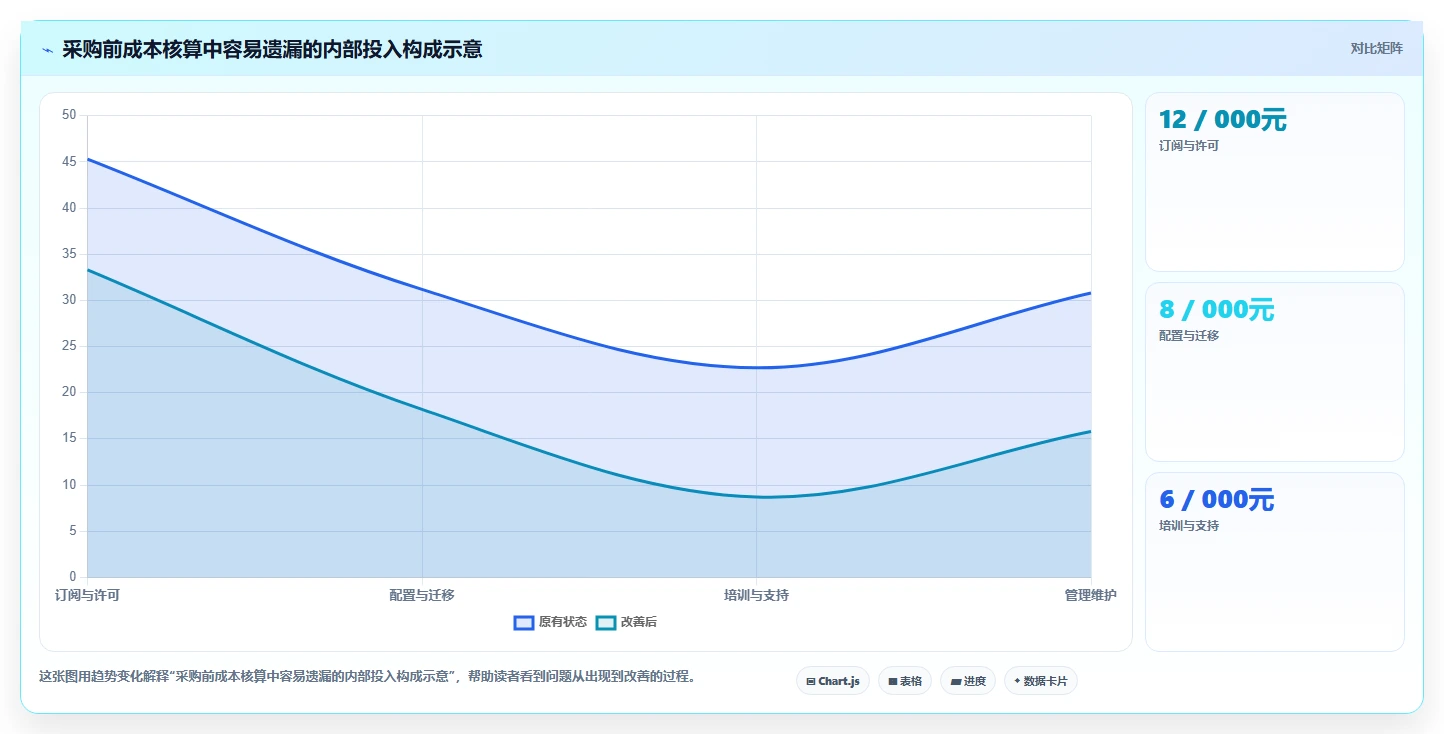Click the y-axis value 25
1444x734 pixels.
coord(69,346)
